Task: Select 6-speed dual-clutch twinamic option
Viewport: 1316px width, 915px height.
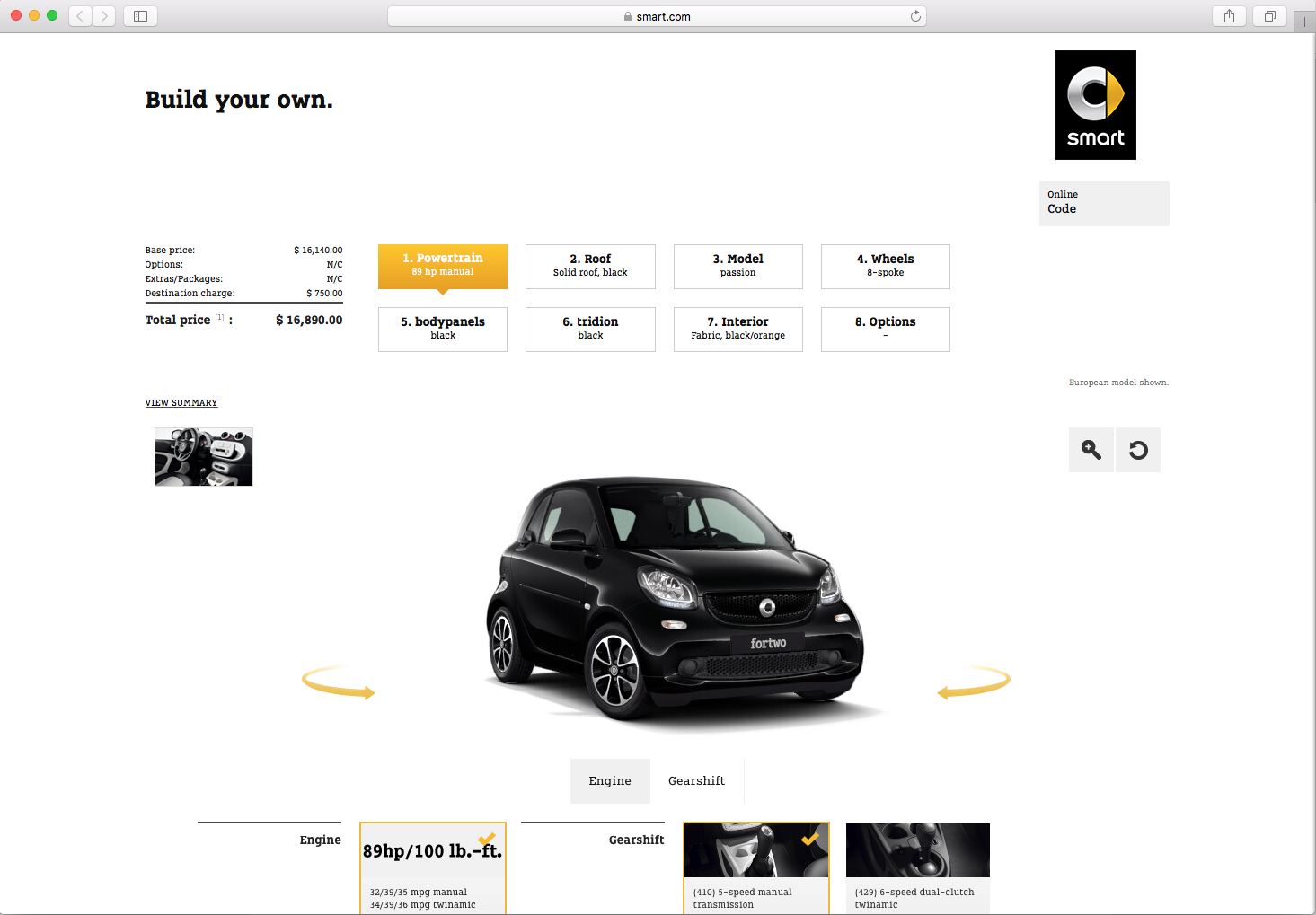Action: coord(918,868)
